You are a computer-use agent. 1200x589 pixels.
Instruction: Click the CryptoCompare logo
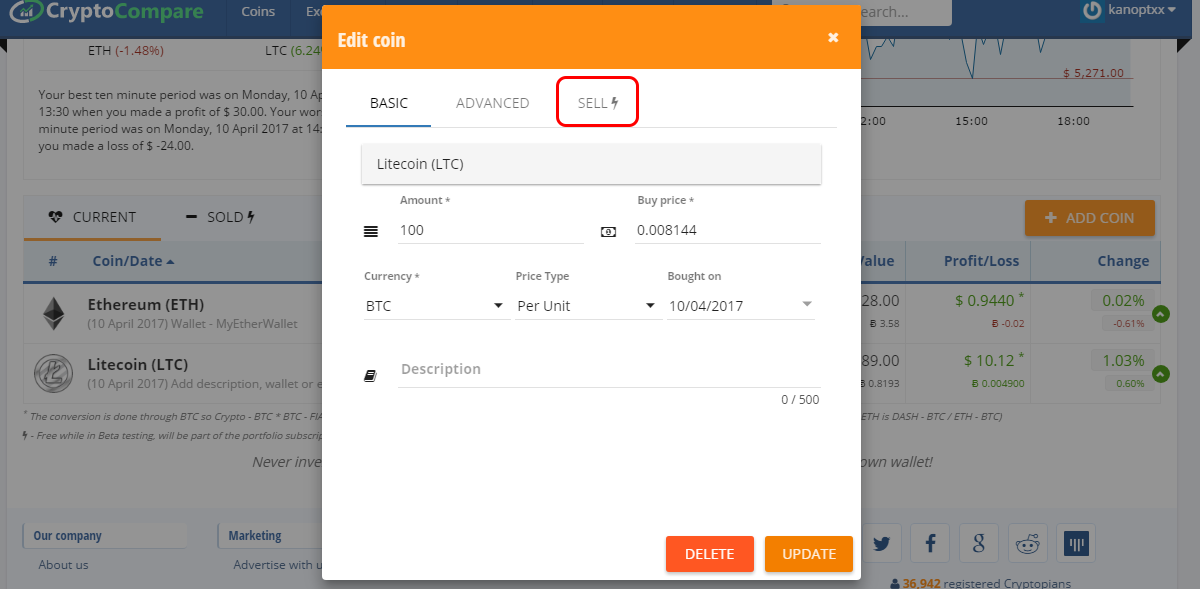[x=106, y=13]
